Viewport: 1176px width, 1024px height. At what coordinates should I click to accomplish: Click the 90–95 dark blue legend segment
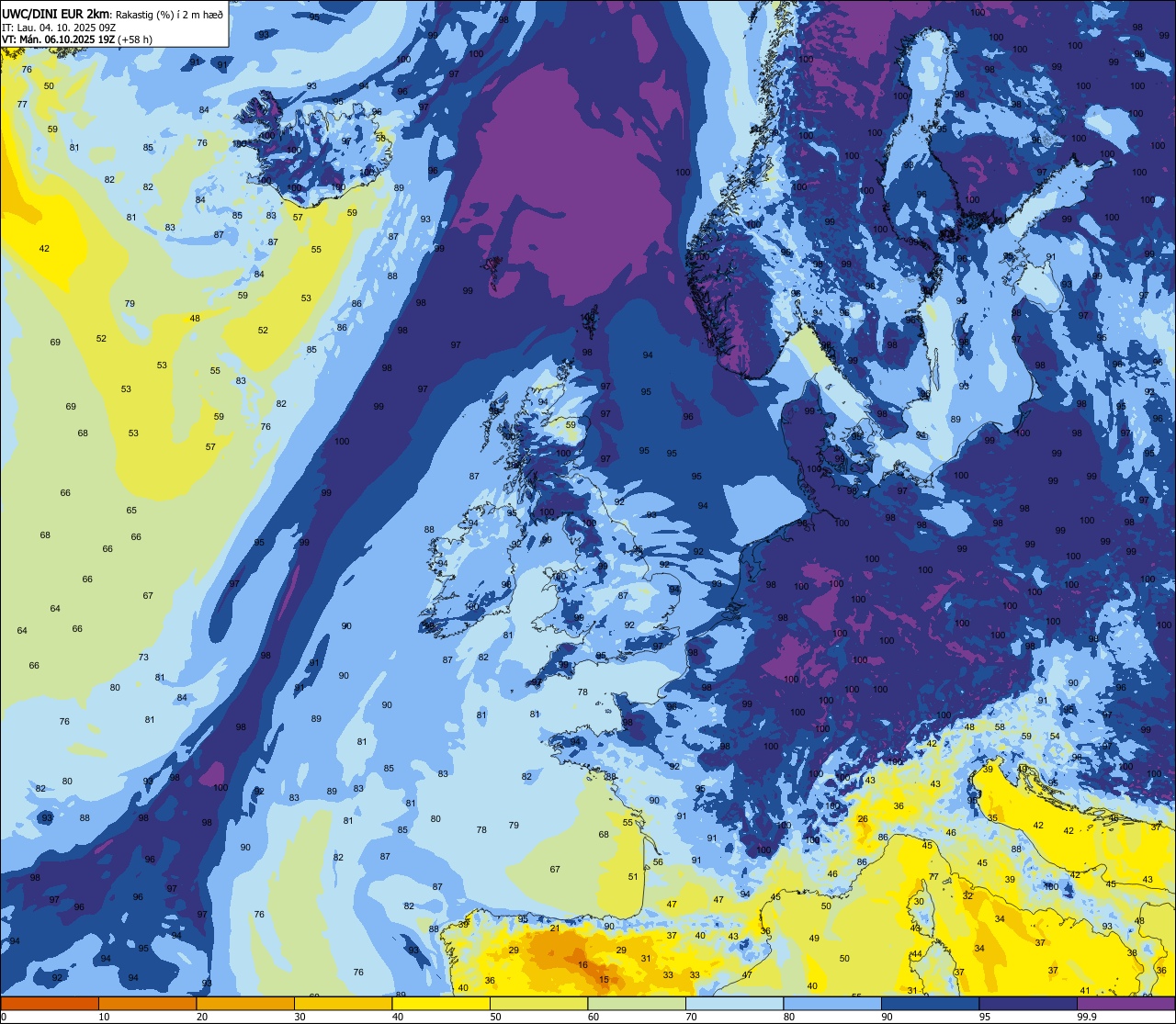coord(930,1003)
